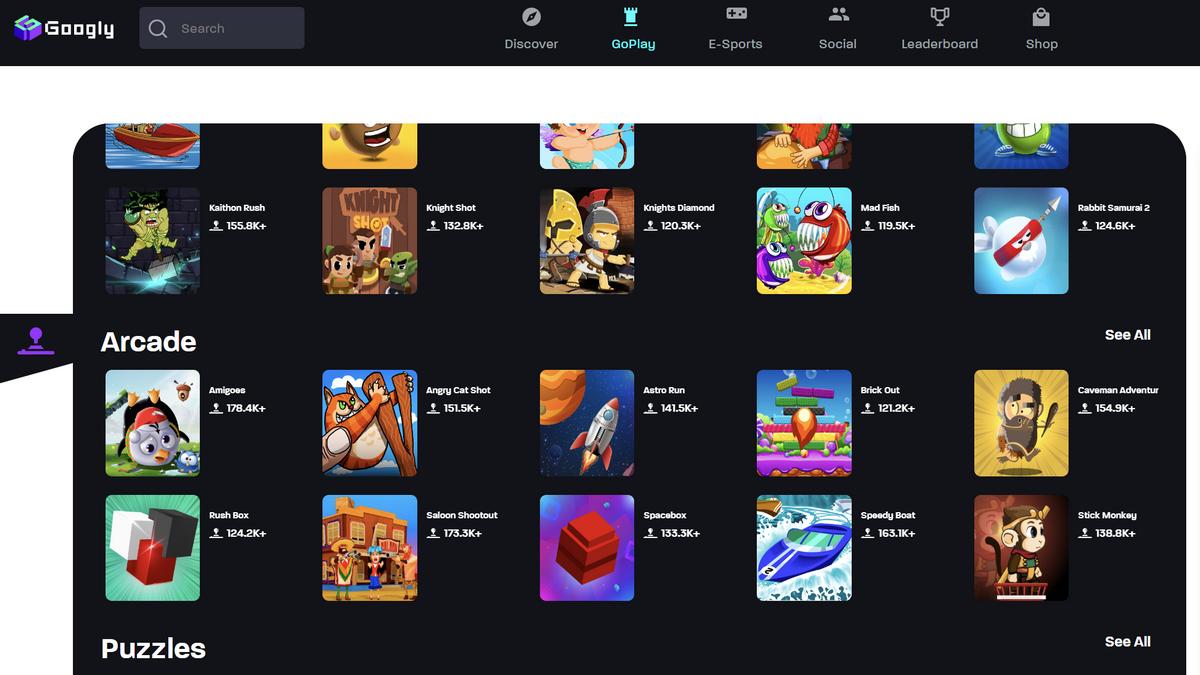This screenshot has height=675, width=1200.
Task: Launch the Speedy Boat game thumbnail
Action: point(804,548)
